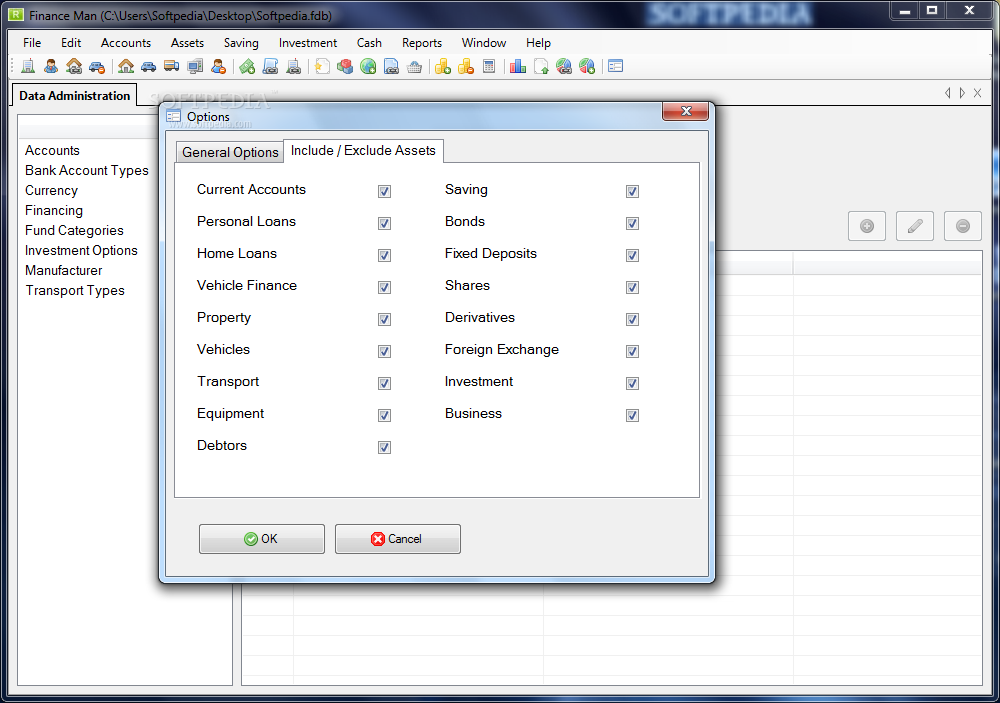Image resolution: width=1000 pixels, height=703 pixels.
Task: Click the tab scroll right arrow
Action: (x=962, y=93)
